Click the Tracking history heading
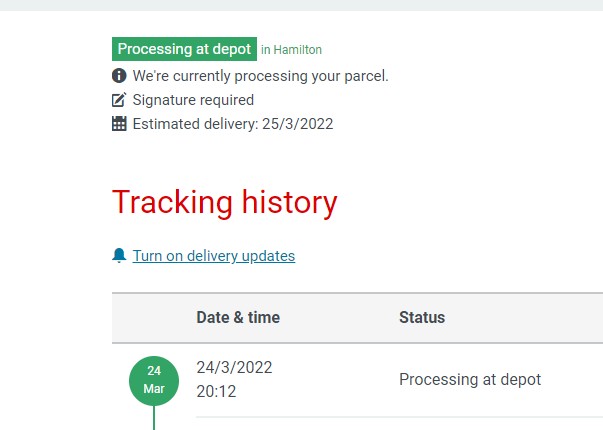Image resolution: width=603 pixels, height=430 pixels. (225, 203)
